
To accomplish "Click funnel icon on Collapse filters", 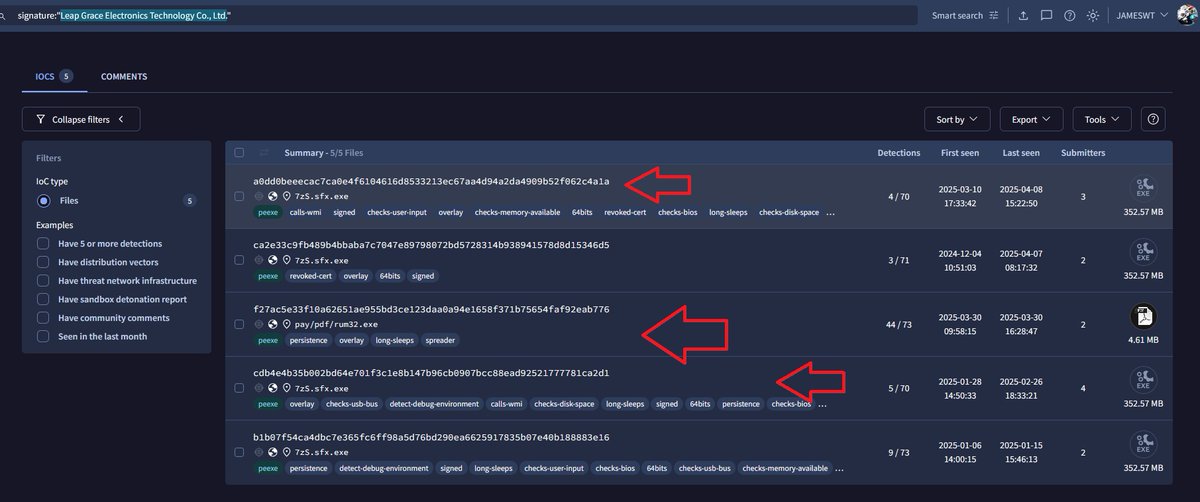I will click(41, 119).
